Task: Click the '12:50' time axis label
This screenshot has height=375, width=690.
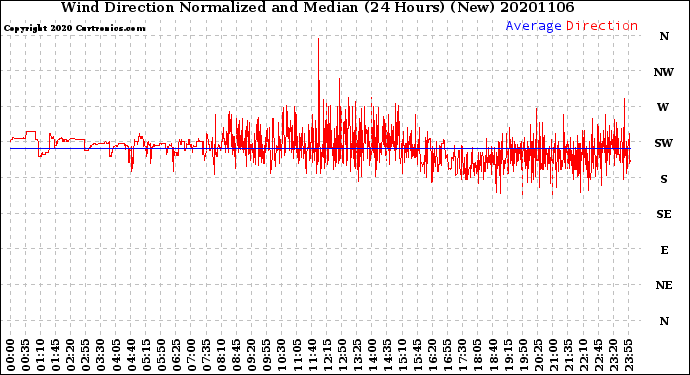Action: click(342, 355)
